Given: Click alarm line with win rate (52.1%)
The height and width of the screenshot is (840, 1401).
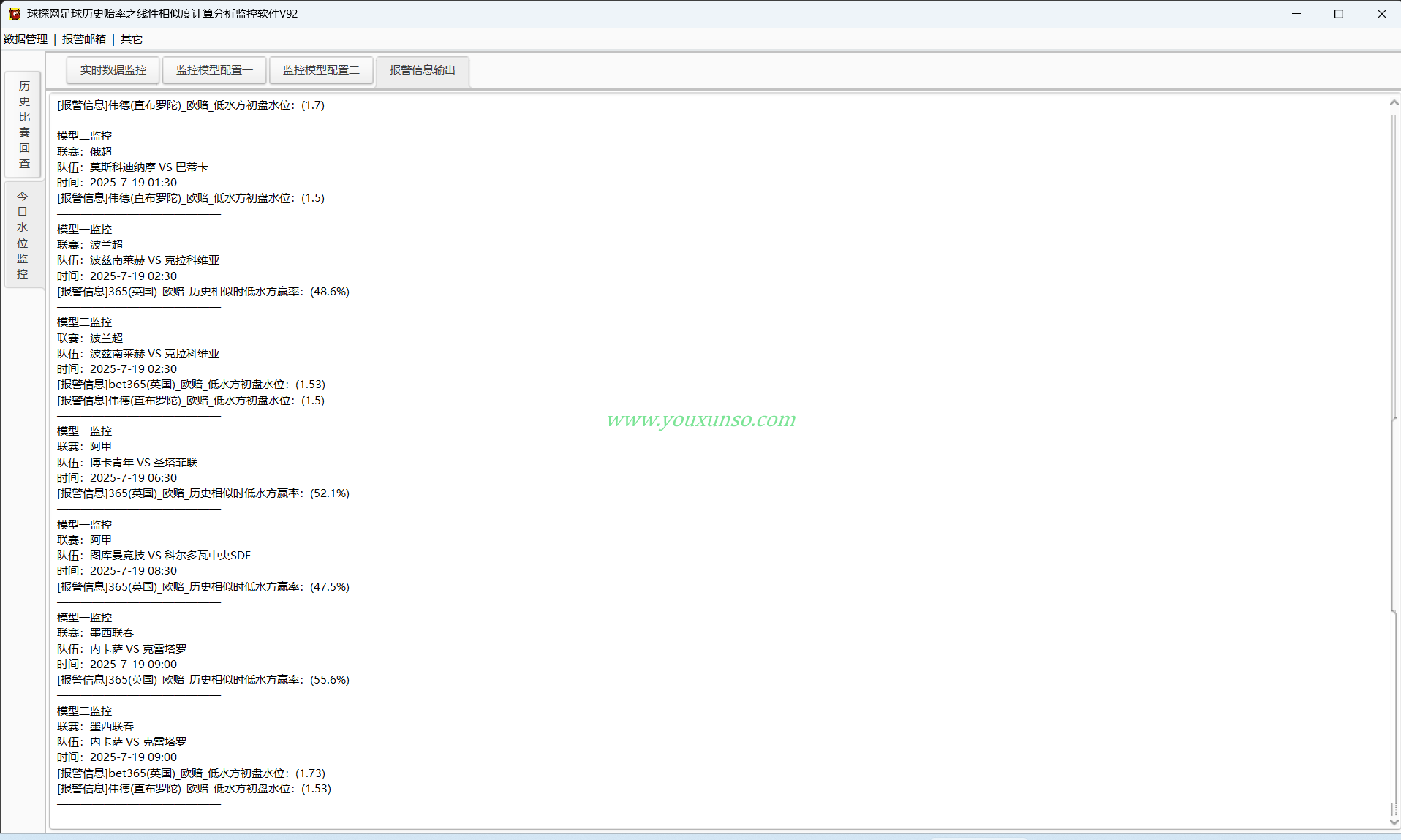Looking at the screenshot, I should pos(203,493).
